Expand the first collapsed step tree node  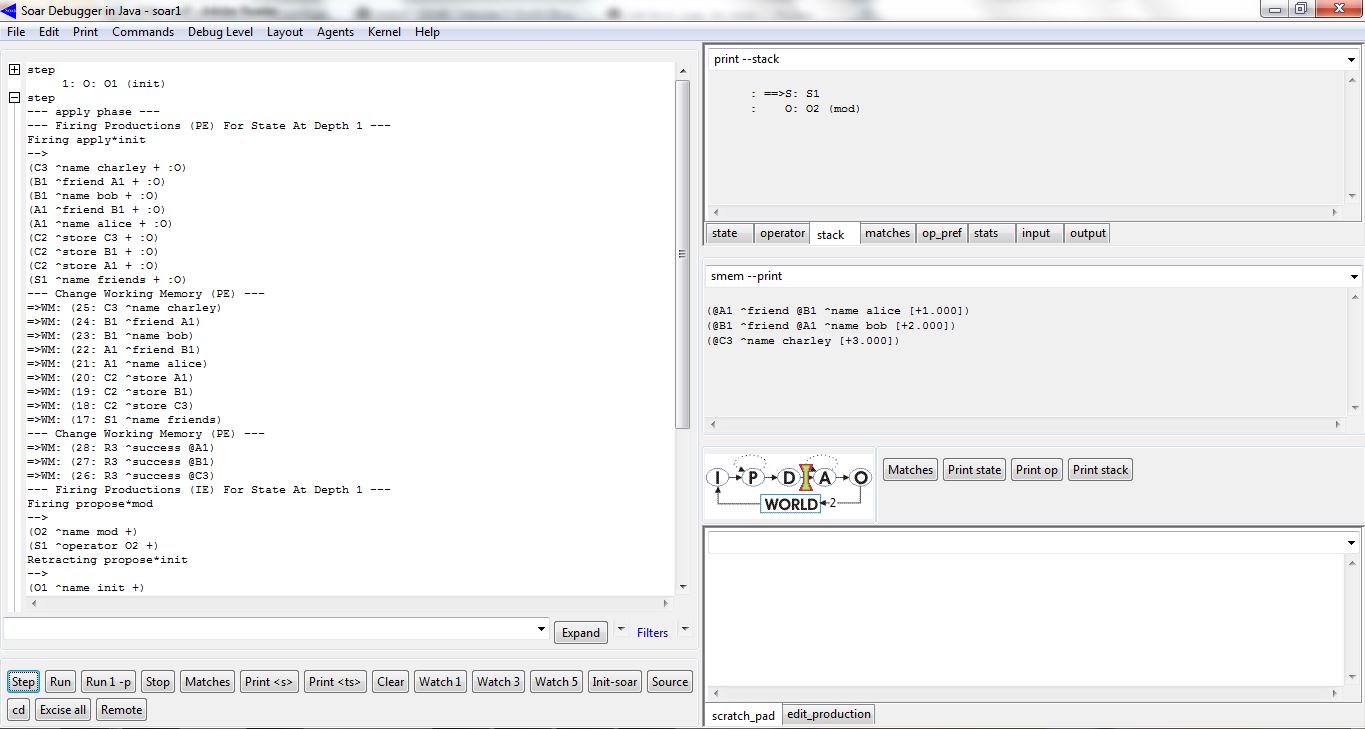pos(14,70)
